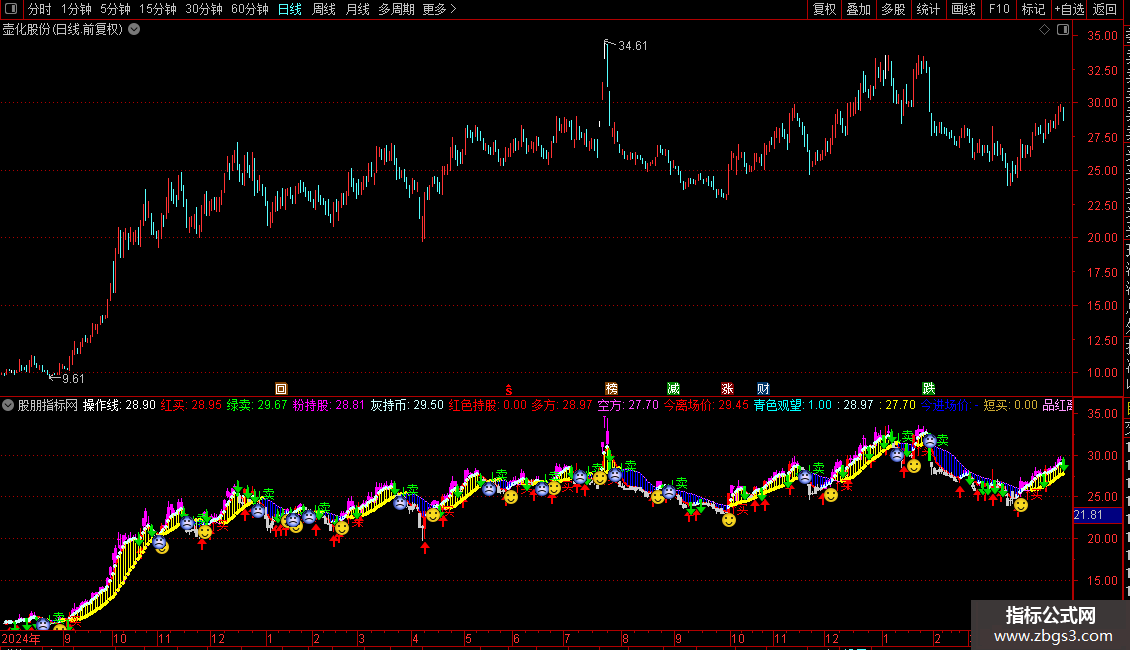Open the diamond marker icon near top right

1044,30
